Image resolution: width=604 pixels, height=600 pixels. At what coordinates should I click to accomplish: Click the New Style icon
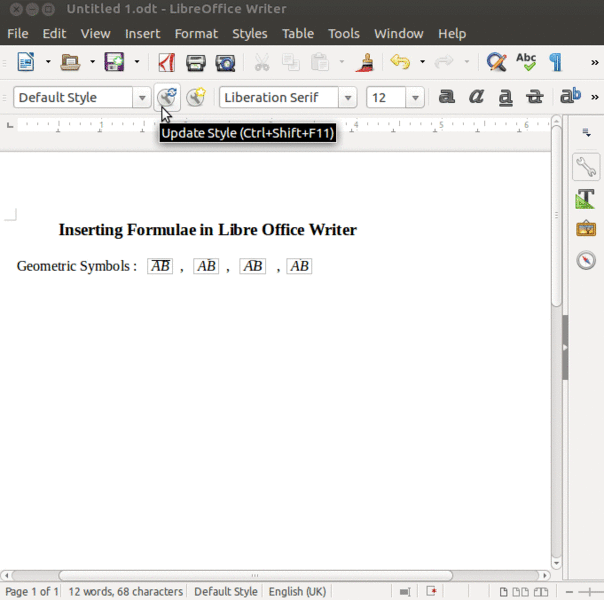click(x=196, y=97)
